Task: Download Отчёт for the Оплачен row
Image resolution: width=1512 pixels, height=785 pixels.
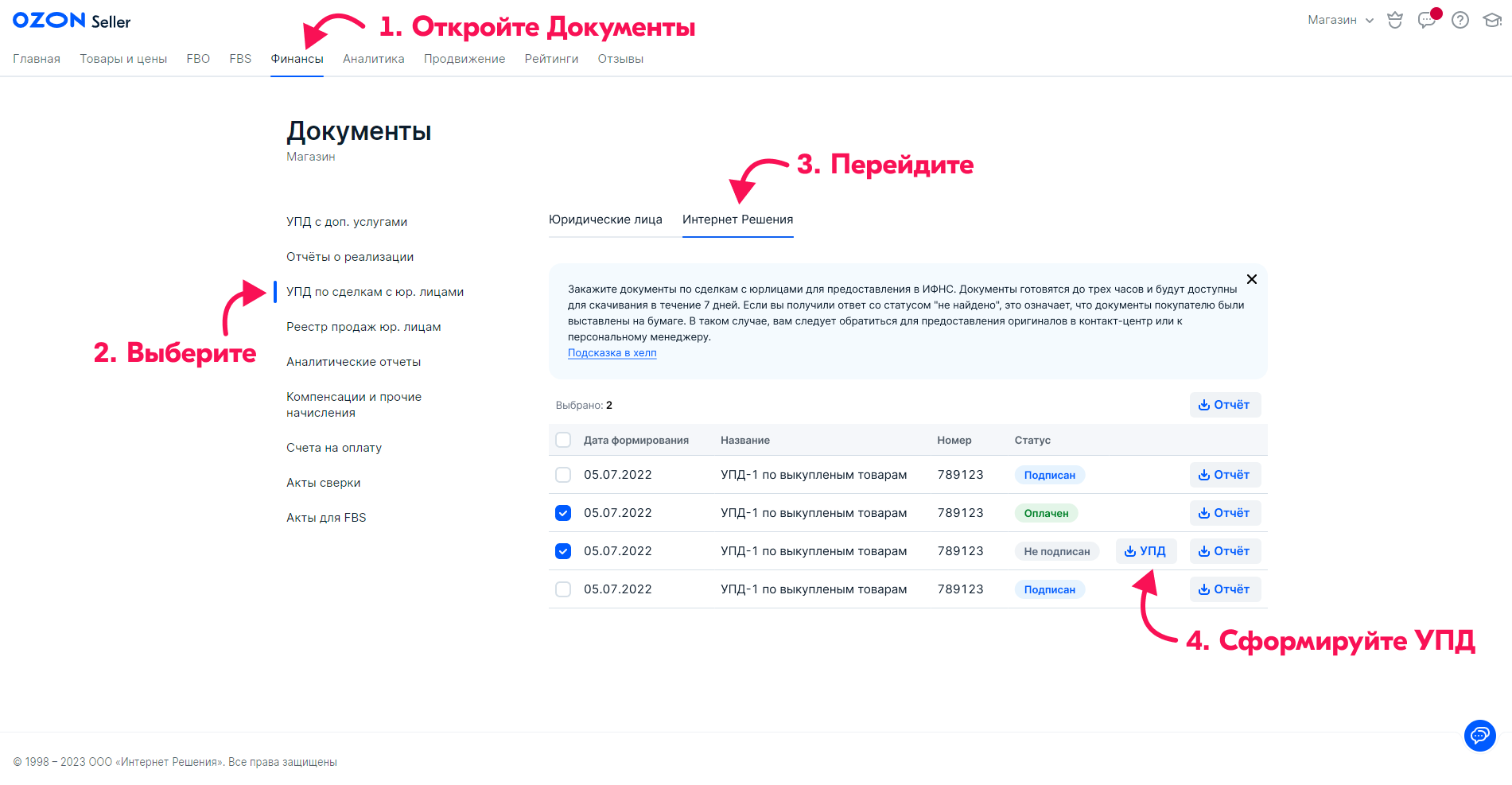Action: [x=1225, y=513]
